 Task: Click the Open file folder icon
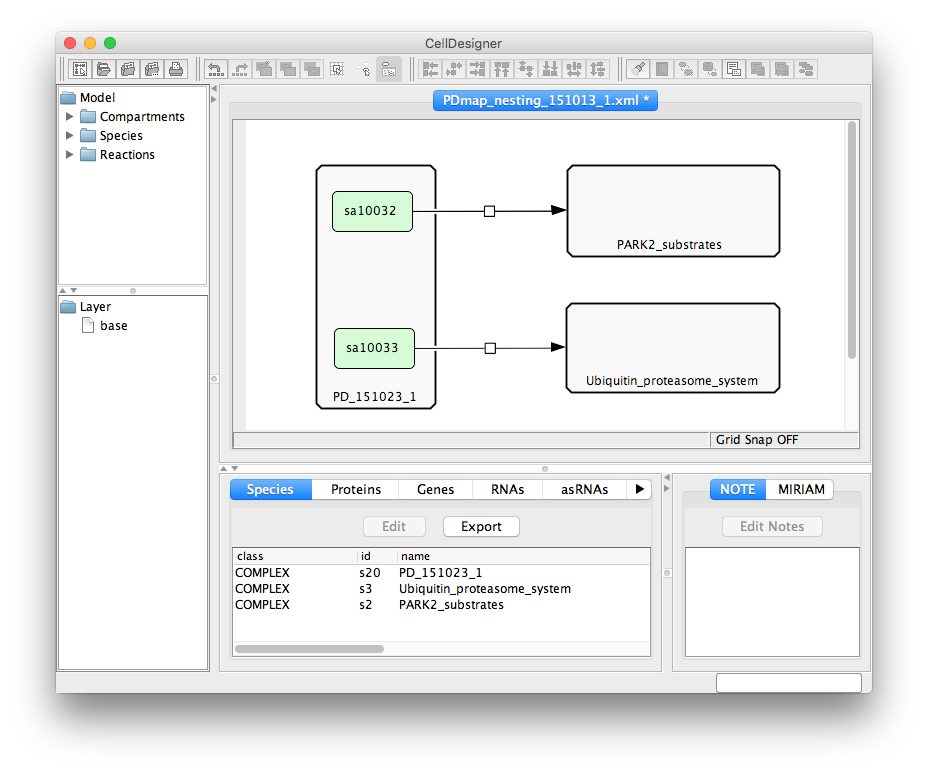104,69
